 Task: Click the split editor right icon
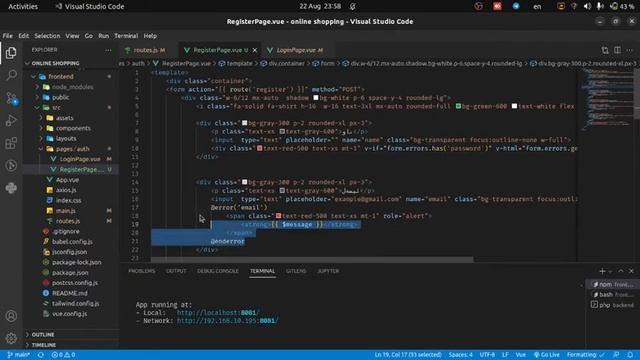click(617, 50)
